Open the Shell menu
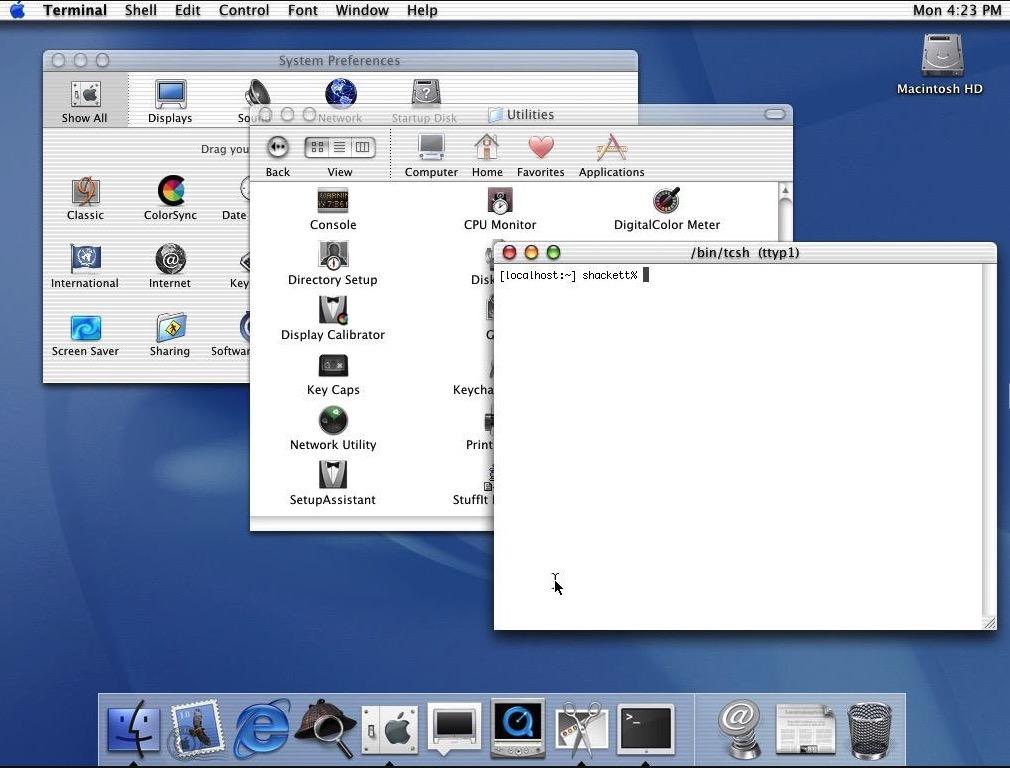Image resolution: width=1010 pixels, height=768 pixels. pyautogui.click(x=140, y=10)
